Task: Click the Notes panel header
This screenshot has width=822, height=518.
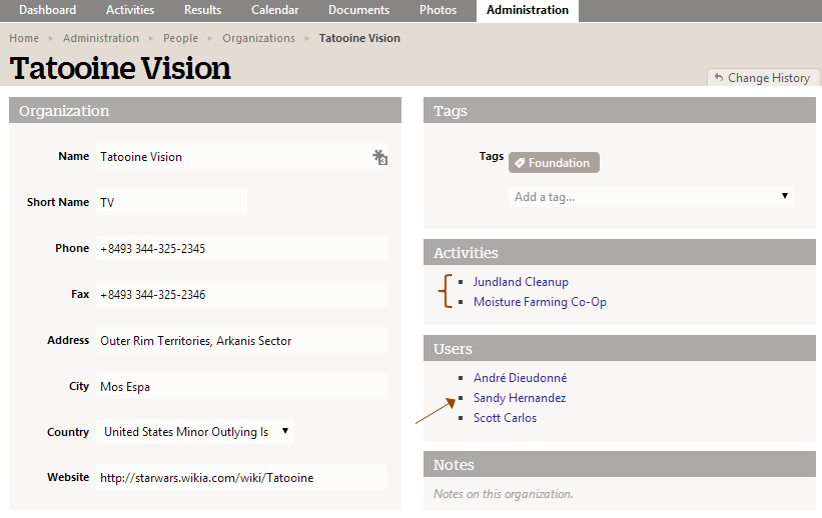Action: click(x=619, y=464)
